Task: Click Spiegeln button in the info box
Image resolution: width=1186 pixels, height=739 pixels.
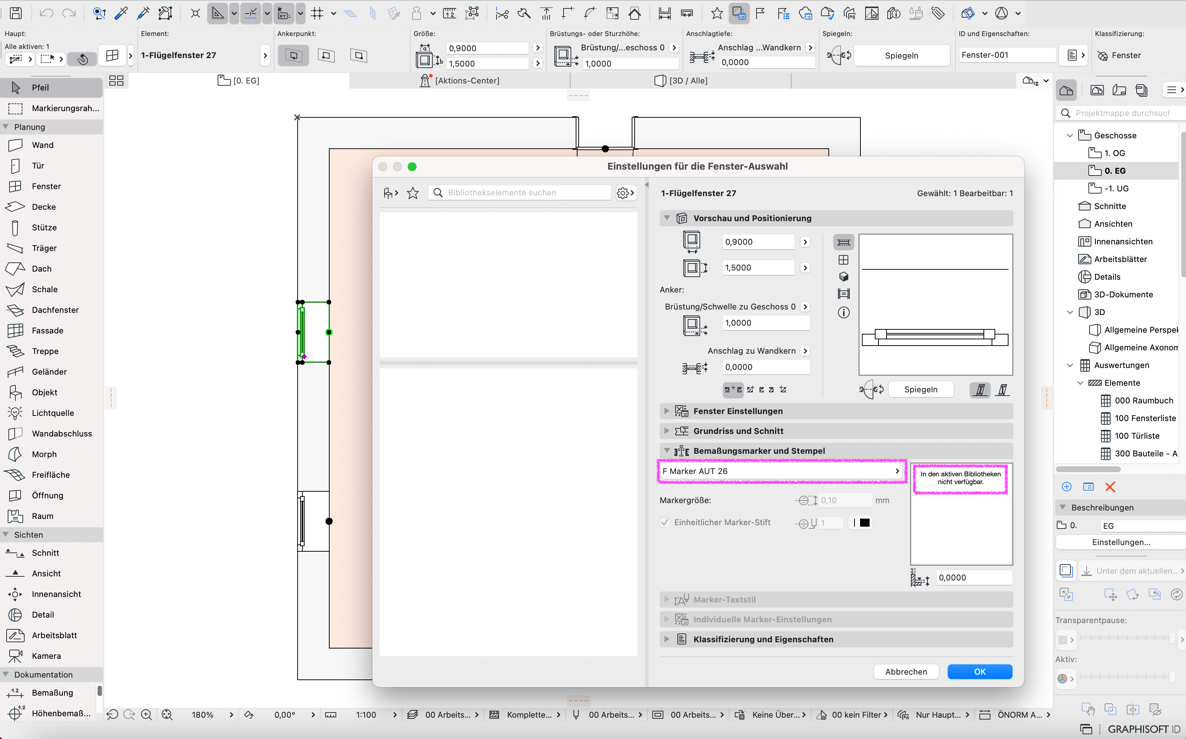Action: click(x=902, y=55)
